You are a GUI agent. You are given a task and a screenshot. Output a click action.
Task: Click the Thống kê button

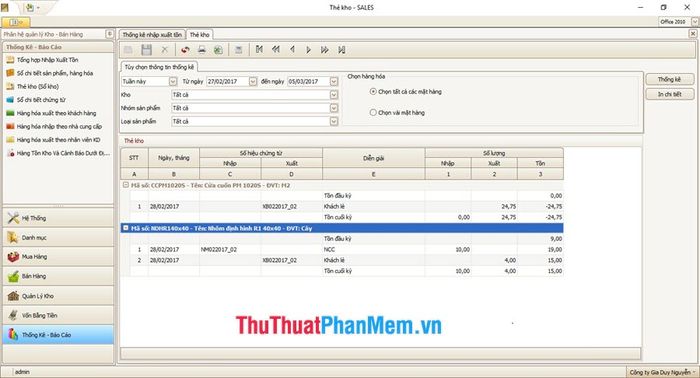669,79
